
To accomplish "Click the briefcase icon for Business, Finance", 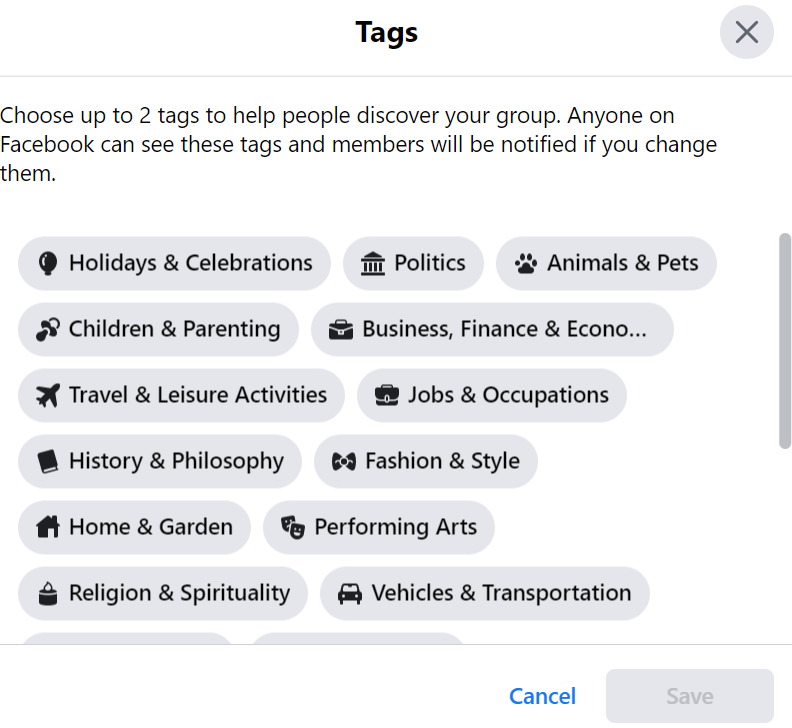I will [x=341, y=330].
